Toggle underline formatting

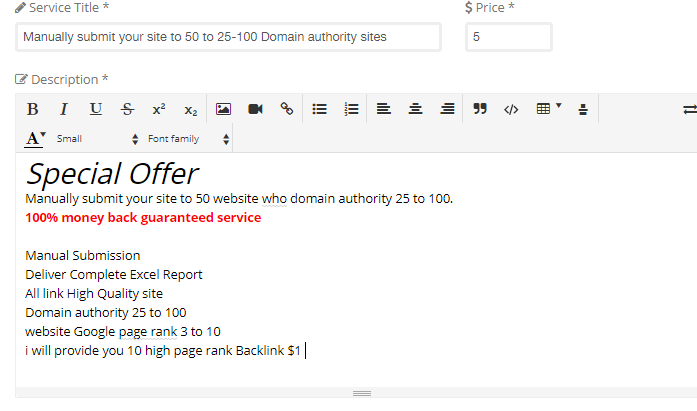(96, 109)
